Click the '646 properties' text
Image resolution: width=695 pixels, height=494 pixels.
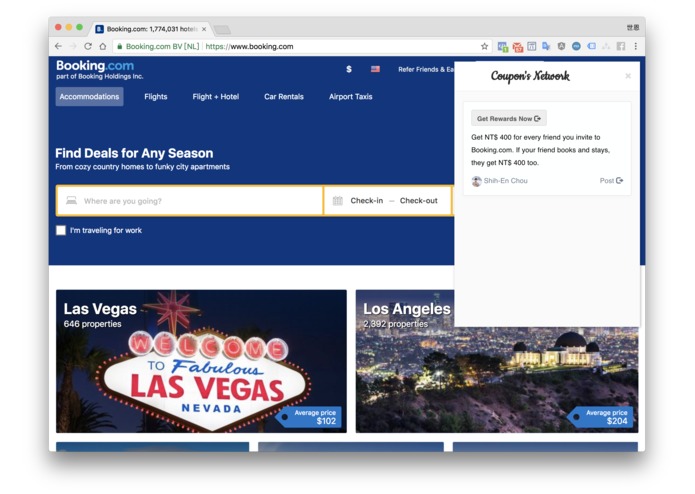point(92,324)
